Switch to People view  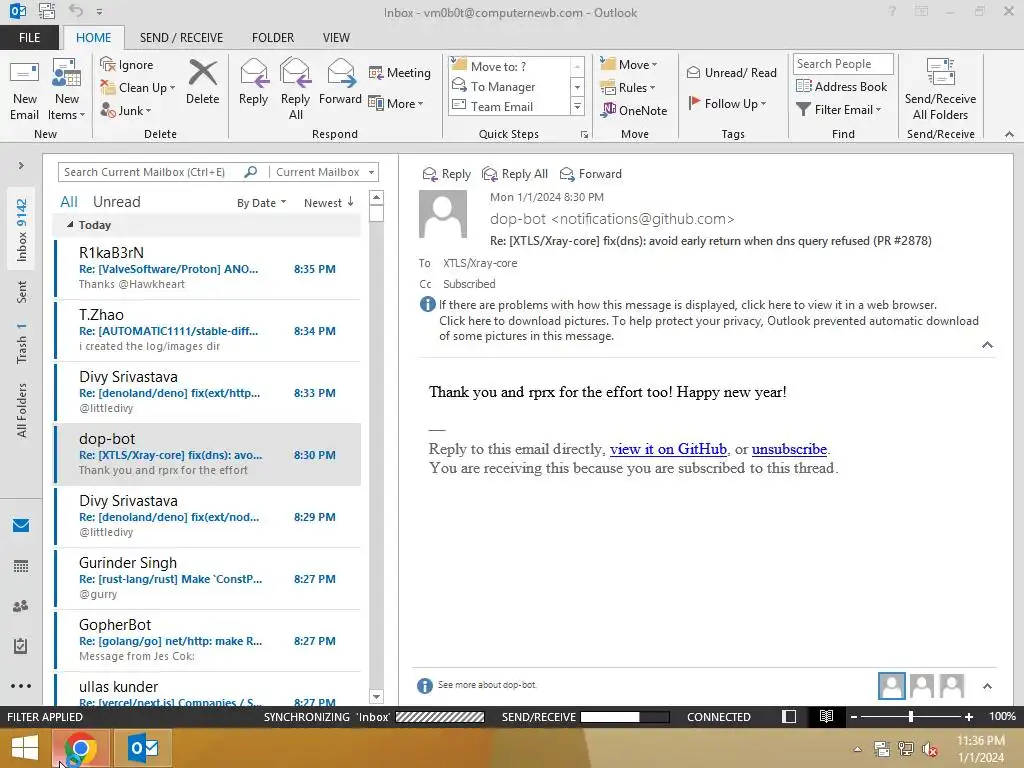point(21,606)
